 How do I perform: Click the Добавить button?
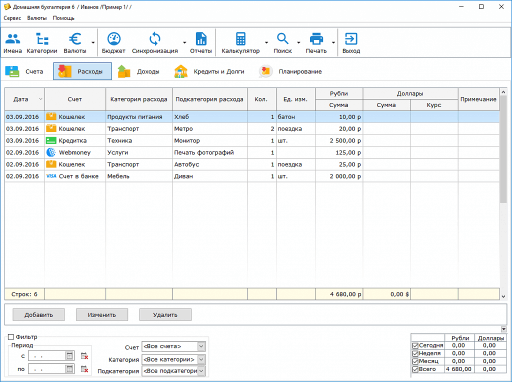[39, 315]
